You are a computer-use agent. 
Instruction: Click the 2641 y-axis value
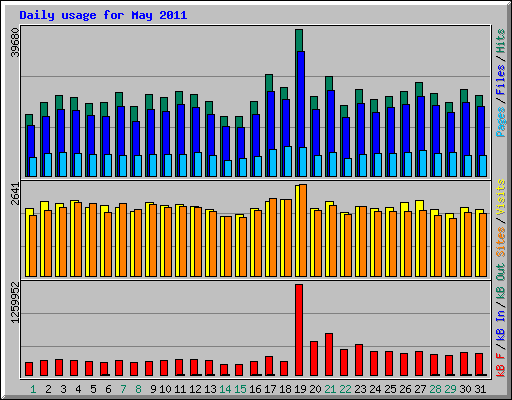click(x=15, y=194)
